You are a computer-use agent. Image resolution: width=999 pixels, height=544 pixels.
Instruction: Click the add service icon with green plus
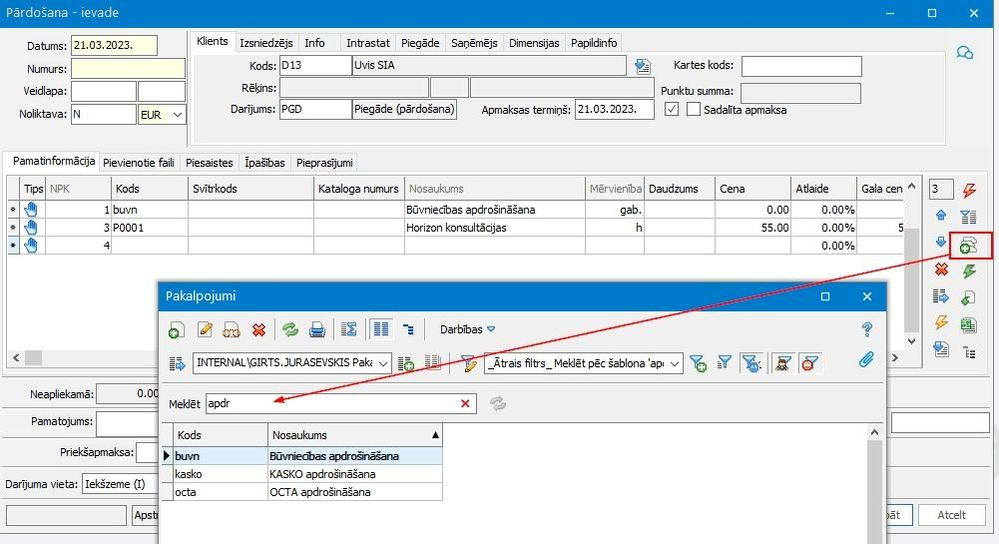click(x=969, y=245)
